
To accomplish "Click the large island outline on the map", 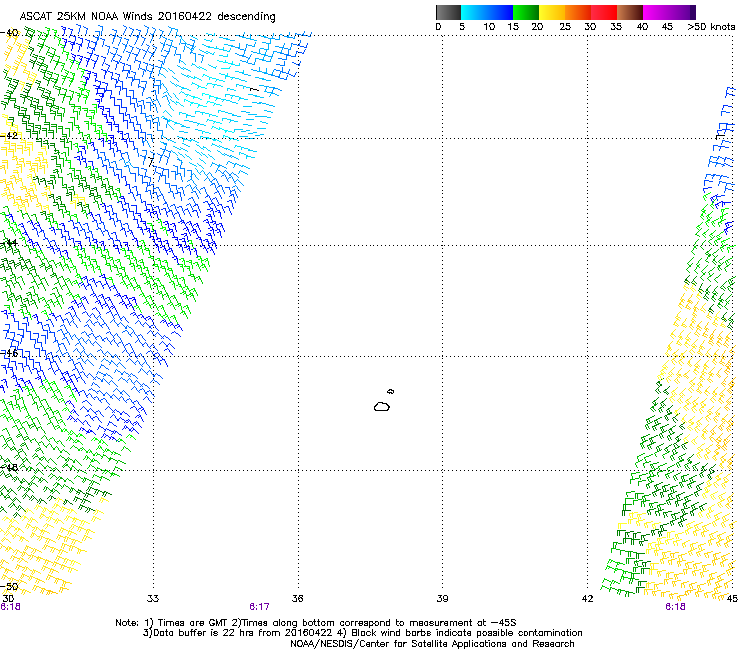I will (x=382, y=406).
